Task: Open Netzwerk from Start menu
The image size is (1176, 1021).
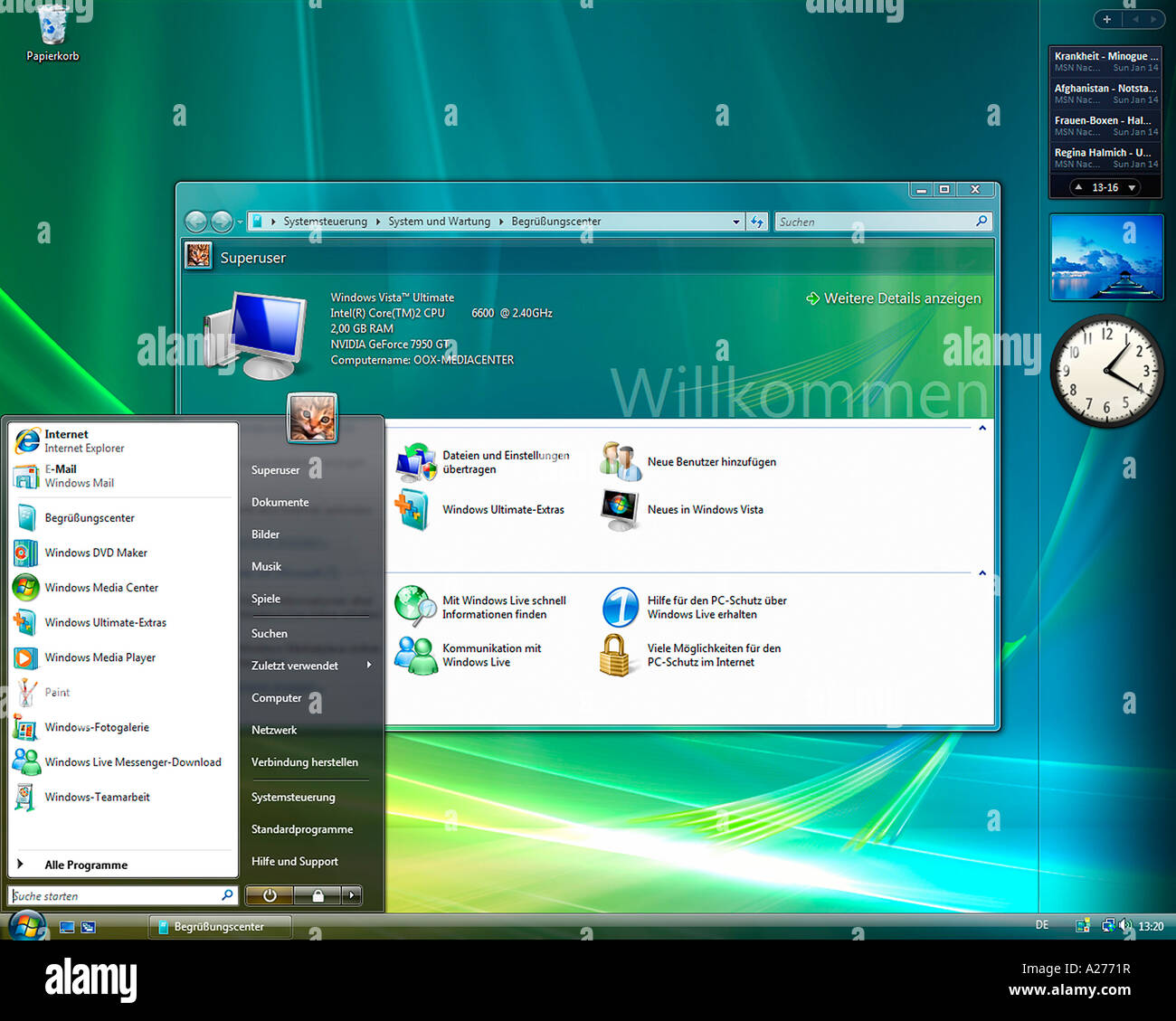Action: (274, 730)
